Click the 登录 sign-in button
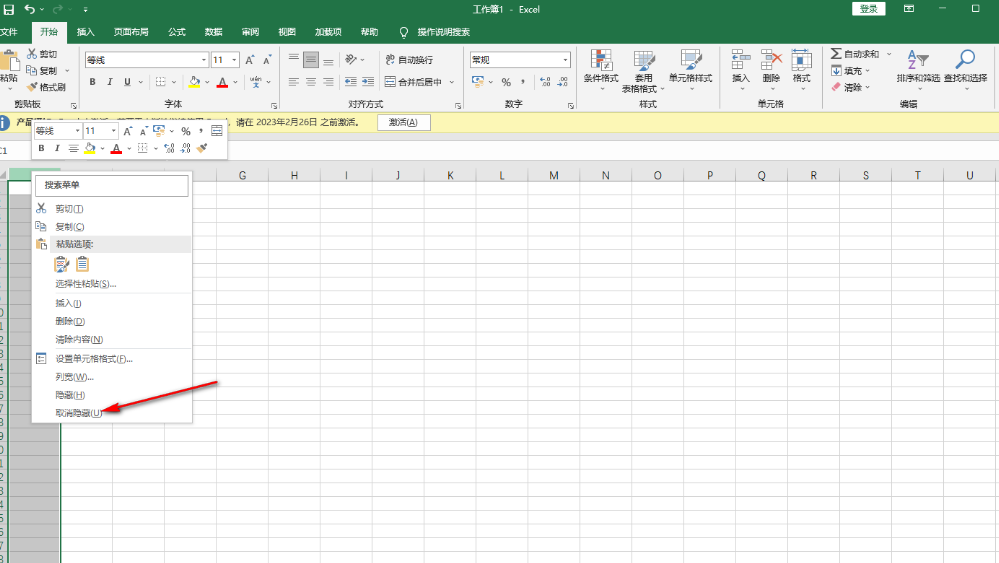Image resolution: width=999 pixels, height=563 pixels. click(x=869, y=9)
